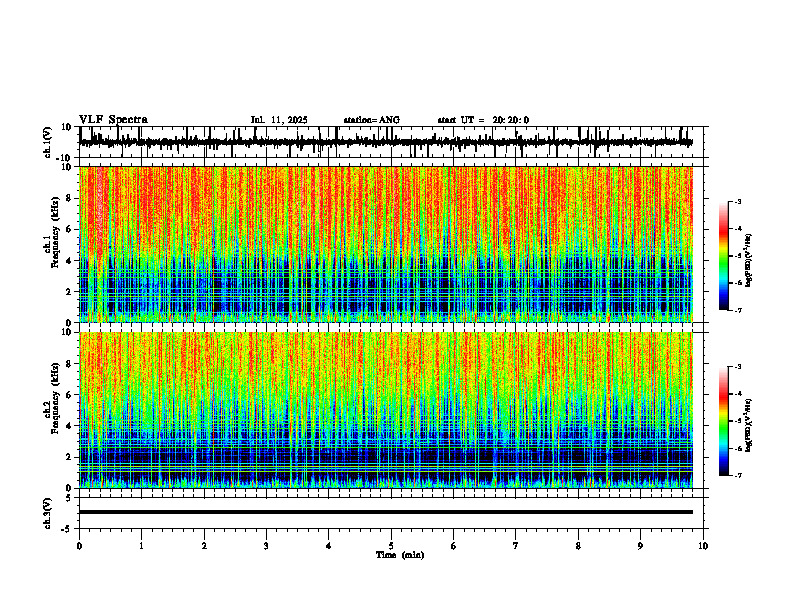Click the ch.1 spectrogram color scale bar
Image resolution: width=792 pixels, height=612 pixels.
[x=724, y=256]
